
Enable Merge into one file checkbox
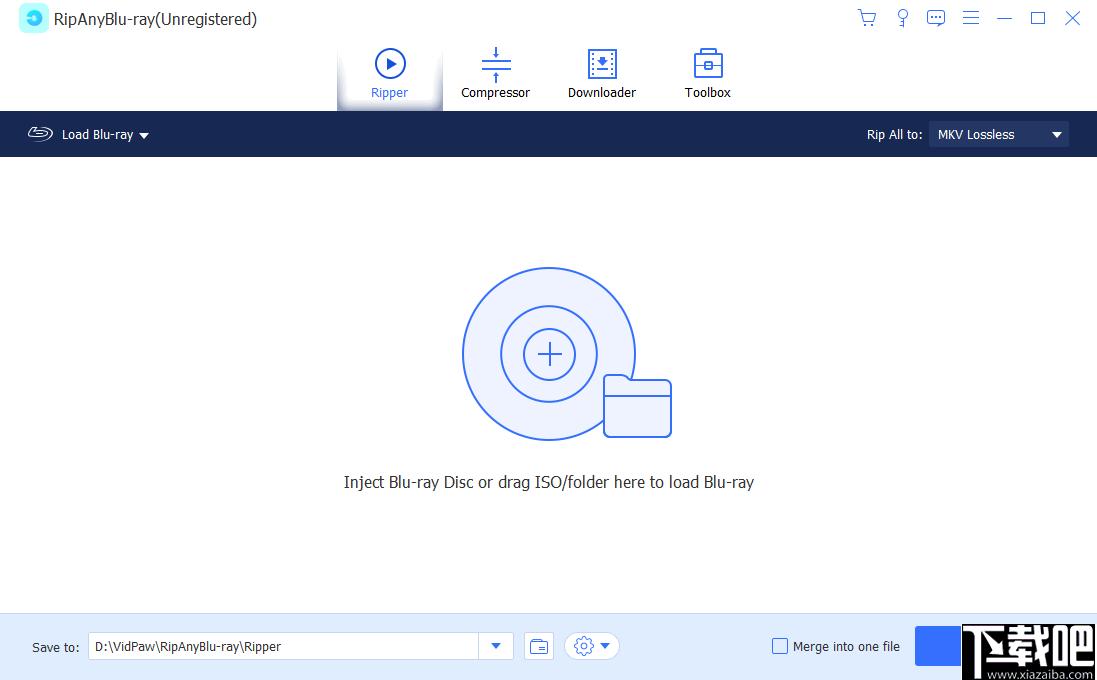point(779,646)
